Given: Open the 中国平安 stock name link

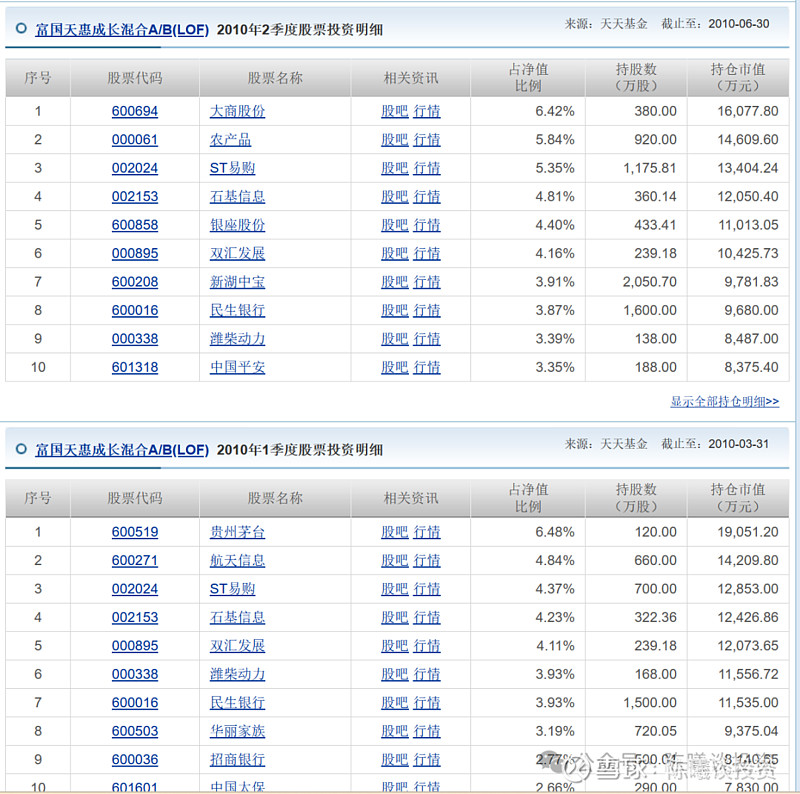Looking at the screenshot, I should [237, 367].
